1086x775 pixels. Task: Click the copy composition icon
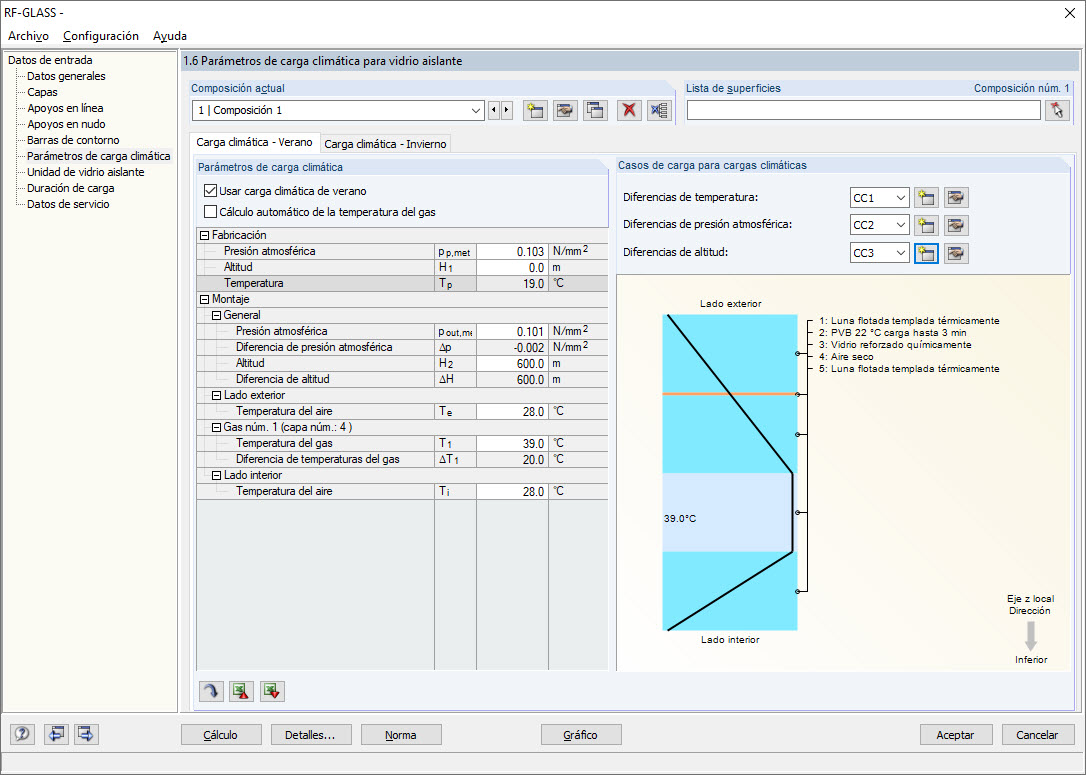[x=595, y=110]
